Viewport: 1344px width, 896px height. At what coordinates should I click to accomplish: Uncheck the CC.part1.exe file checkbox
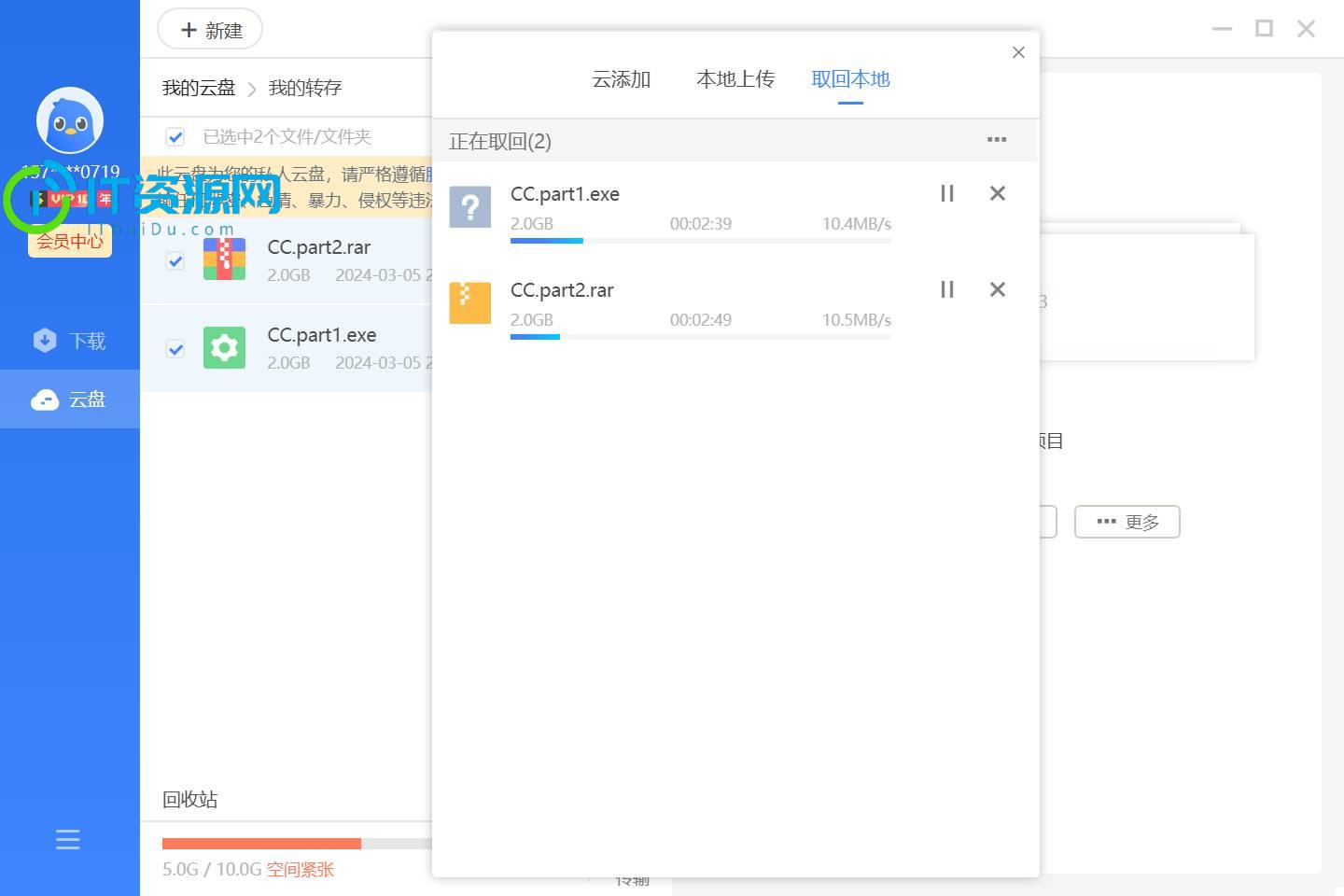click(x=175, y=349)
